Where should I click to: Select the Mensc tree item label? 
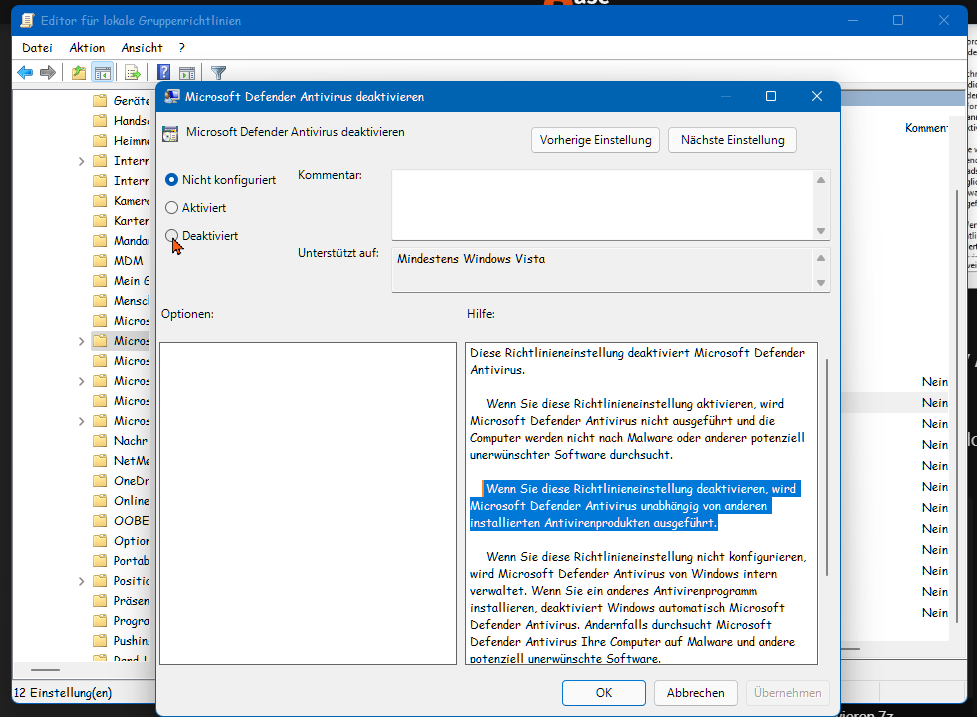coord(131,301)
